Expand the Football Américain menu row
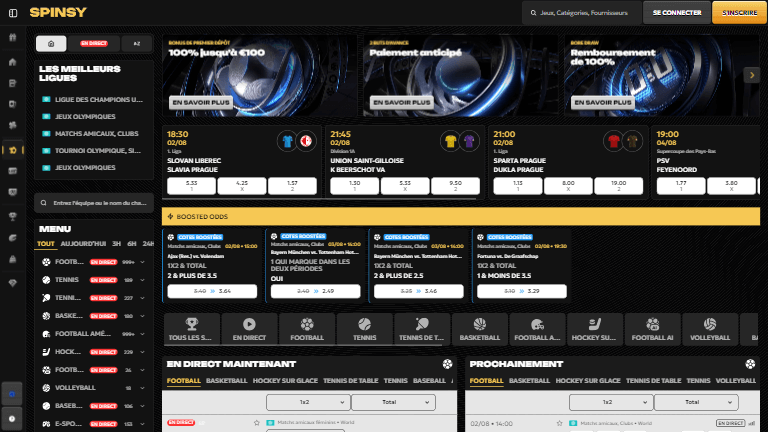 94,334
